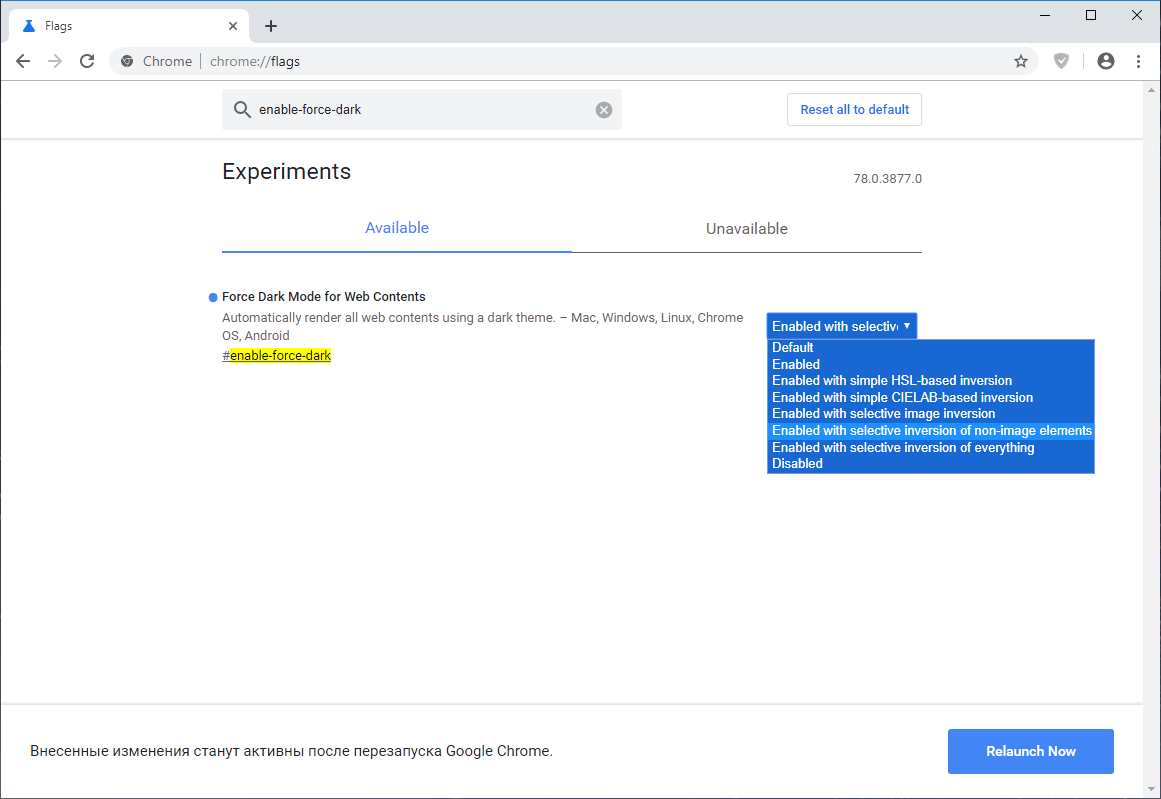Switch to the Unavailable tab

746,228
